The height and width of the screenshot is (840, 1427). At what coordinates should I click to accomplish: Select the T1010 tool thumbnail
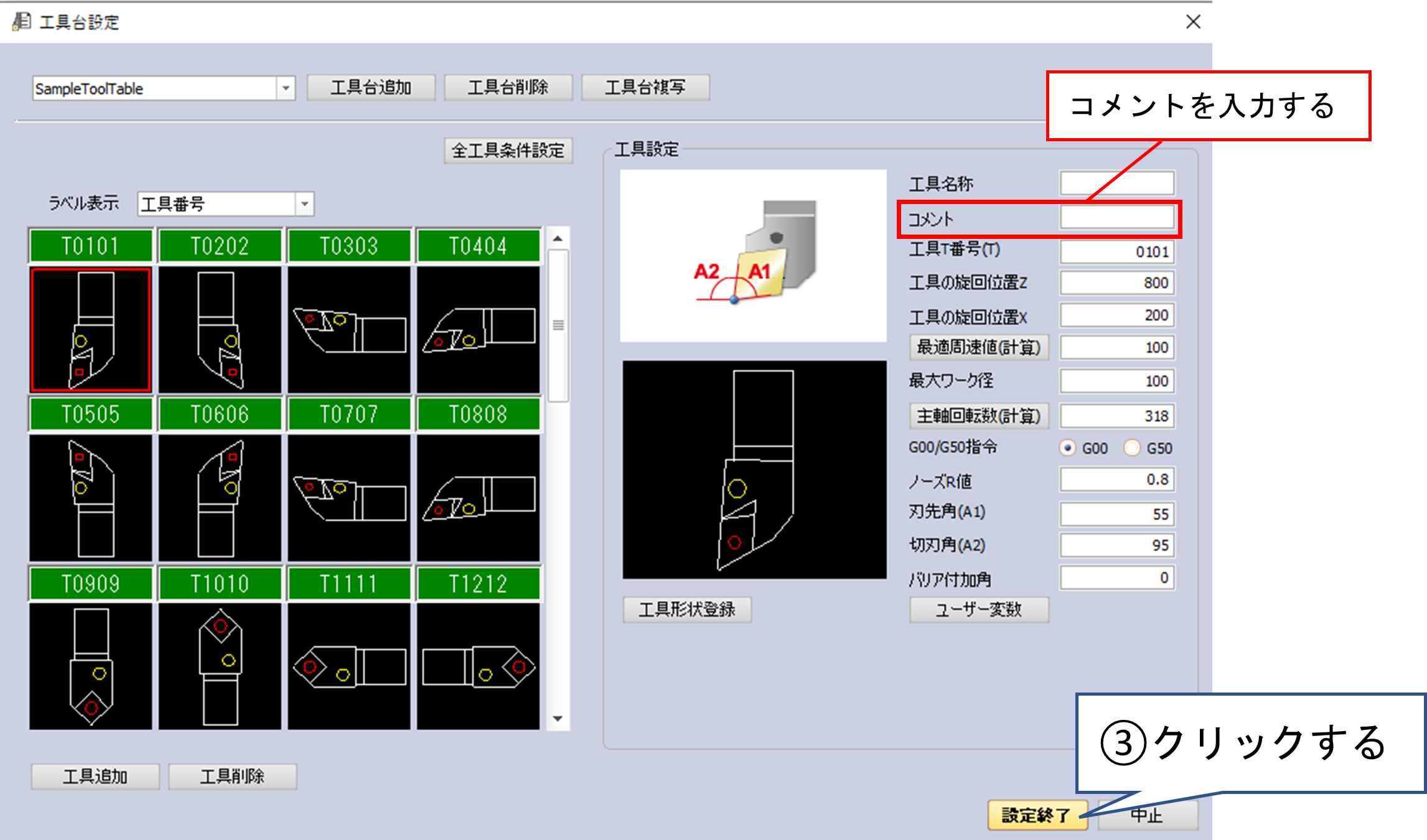pos(220,666)
